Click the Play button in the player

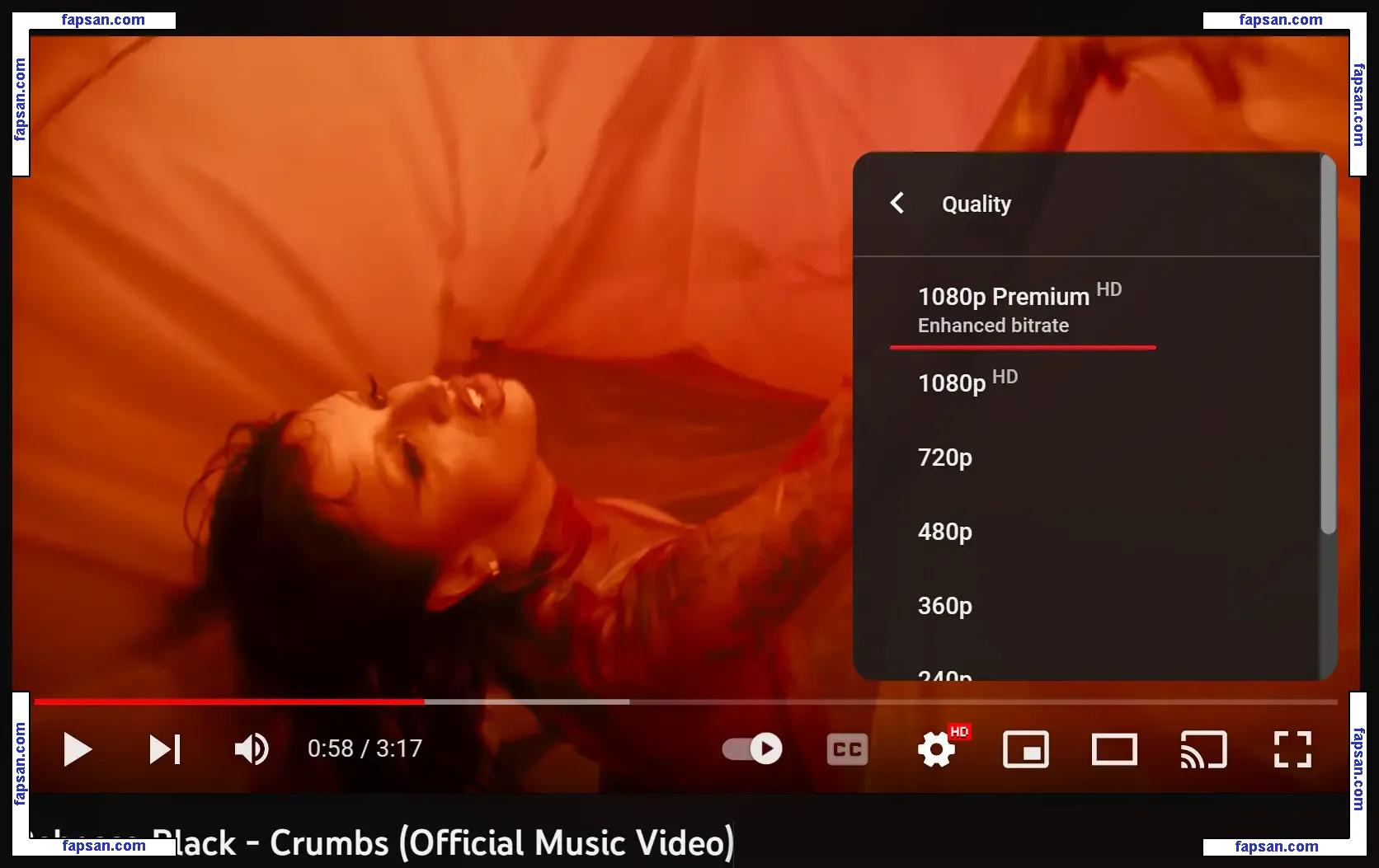(78, 749)
